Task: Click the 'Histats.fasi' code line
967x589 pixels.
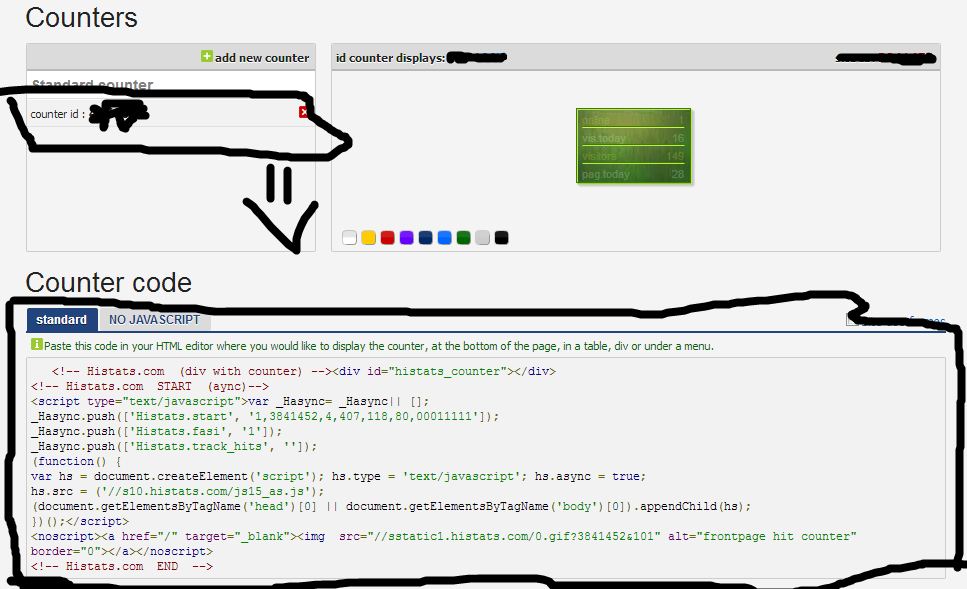Action: [157, 431]
